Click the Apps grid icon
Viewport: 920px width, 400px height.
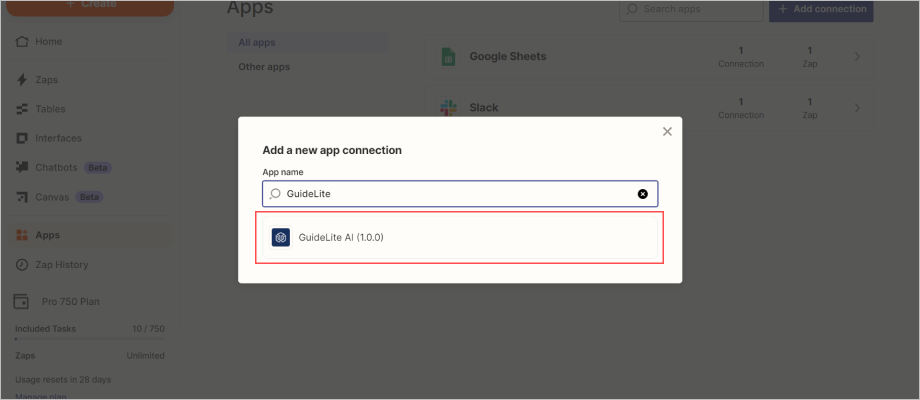tap(22, 235)
